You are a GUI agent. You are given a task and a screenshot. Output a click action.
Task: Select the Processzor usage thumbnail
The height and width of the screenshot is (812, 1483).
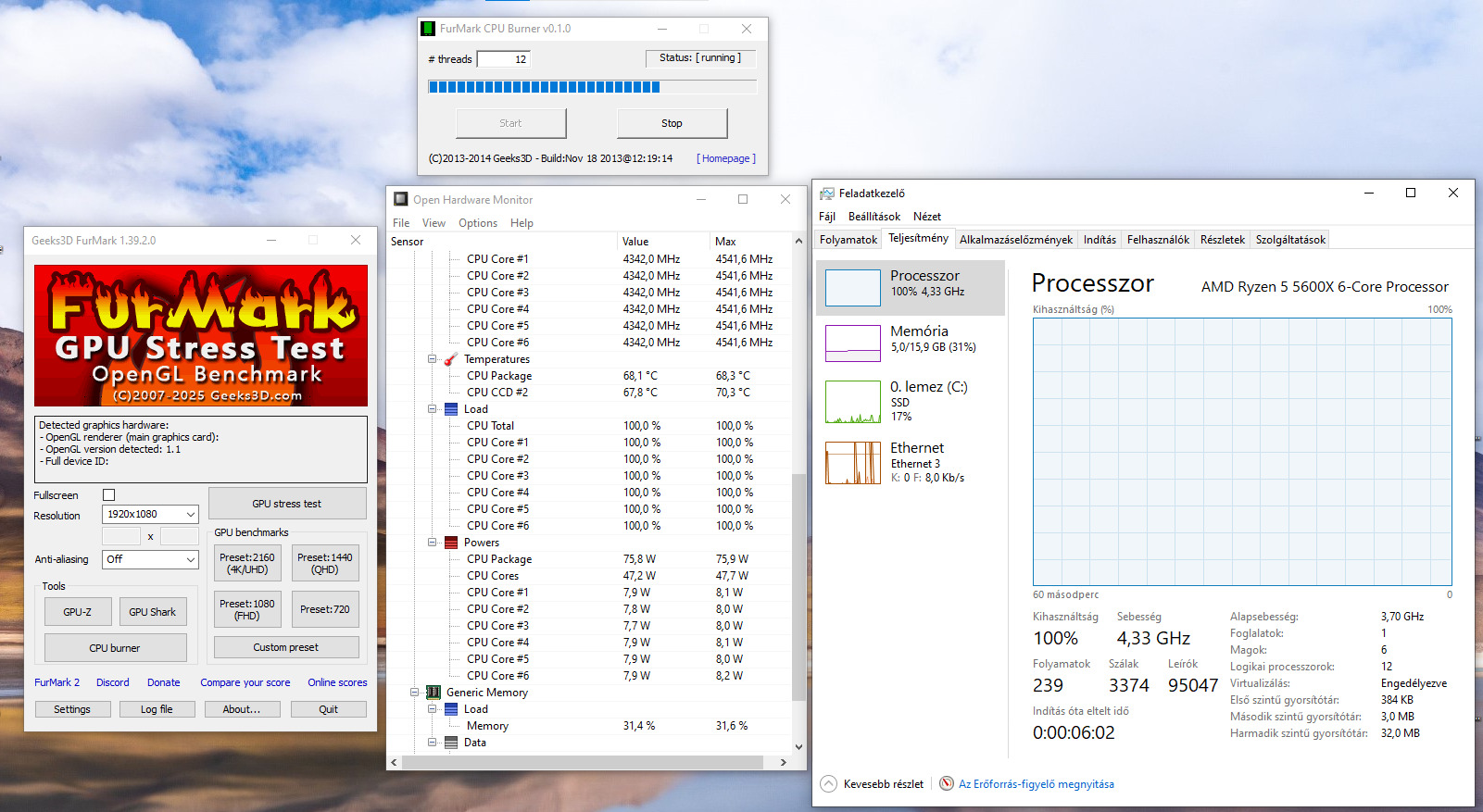[x=853, y=288]
